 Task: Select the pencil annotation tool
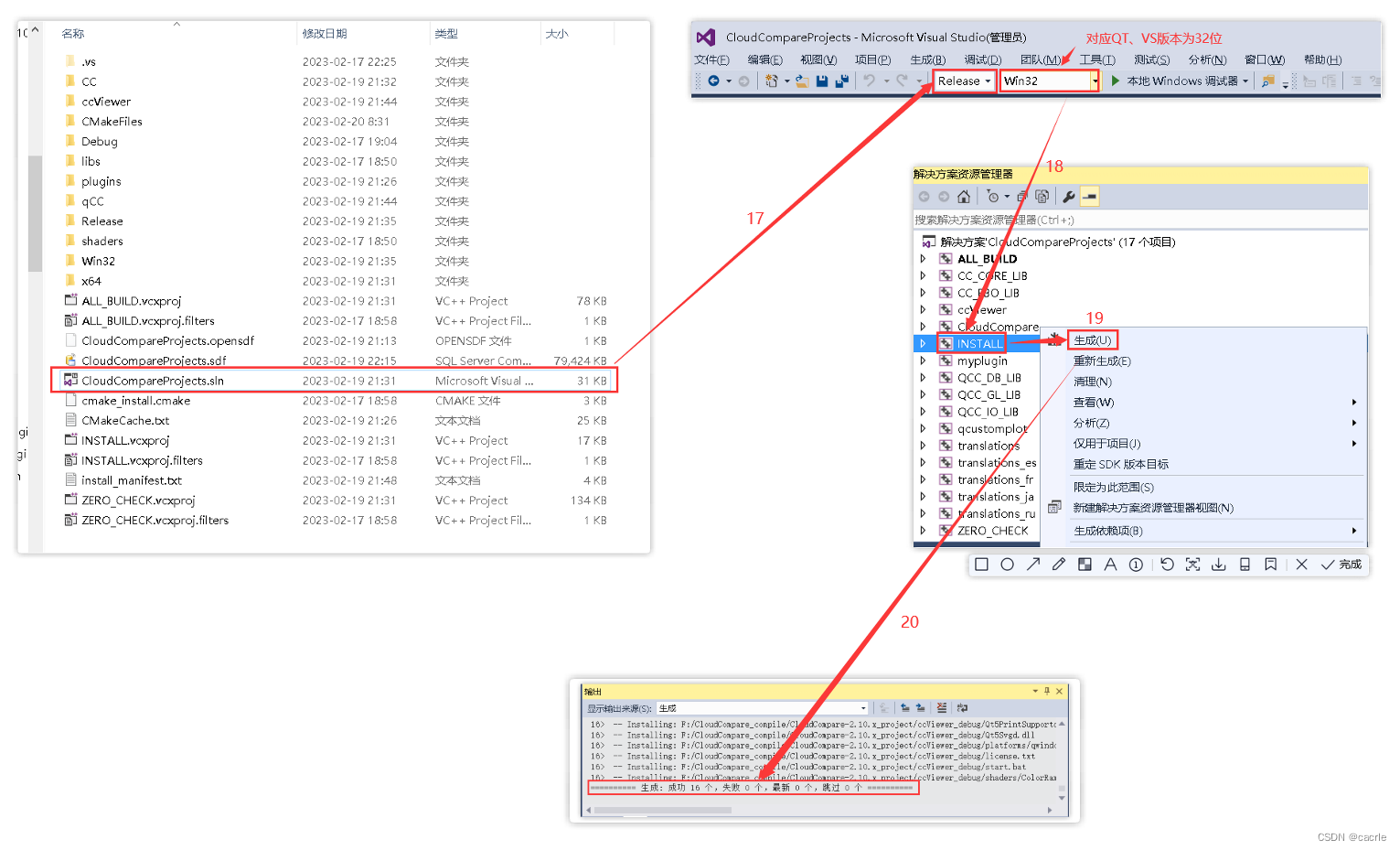[1059, 565]
